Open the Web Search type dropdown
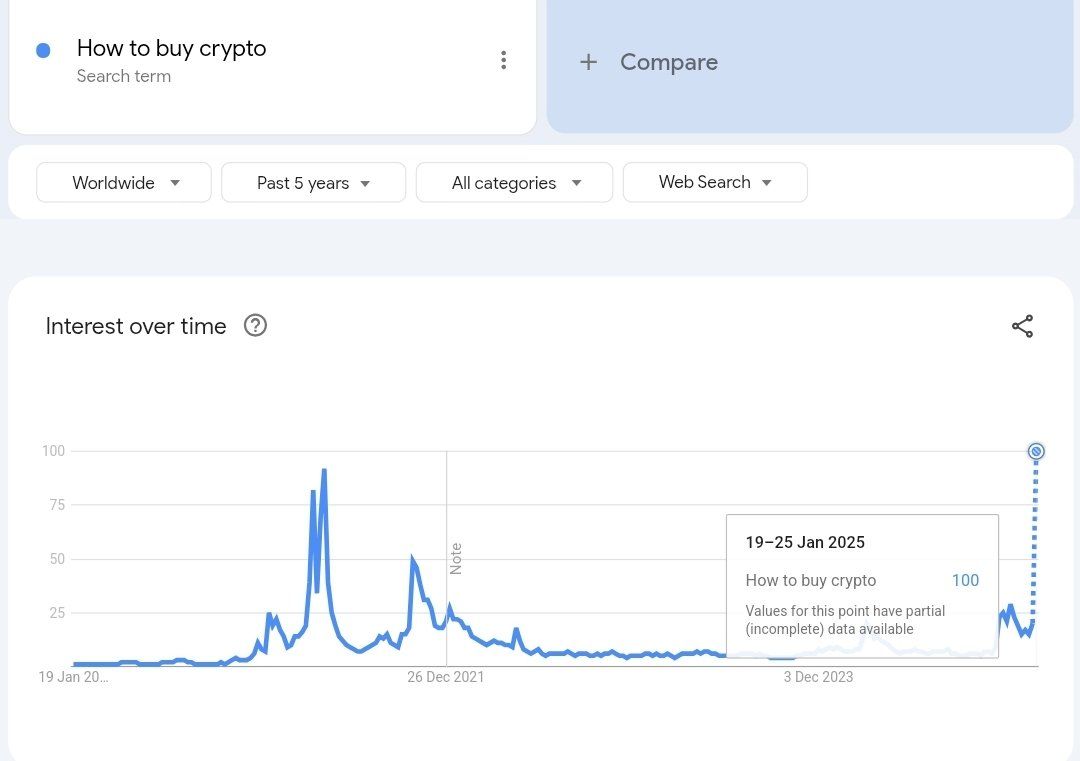Image resolution: width=1080 pixels, height=761 pixels. click(714, 182)
